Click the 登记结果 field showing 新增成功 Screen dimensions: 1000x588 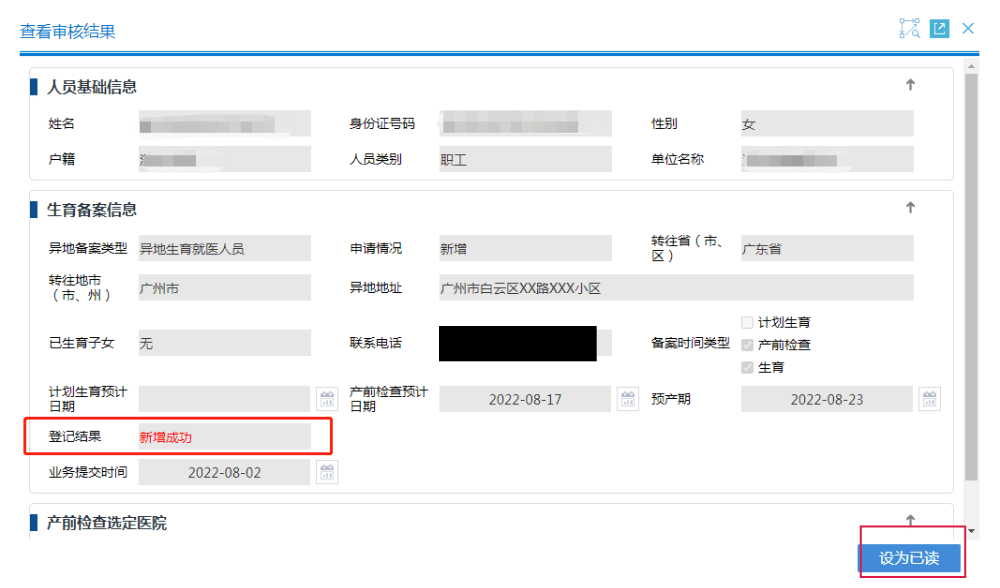(x=224, y=437)
